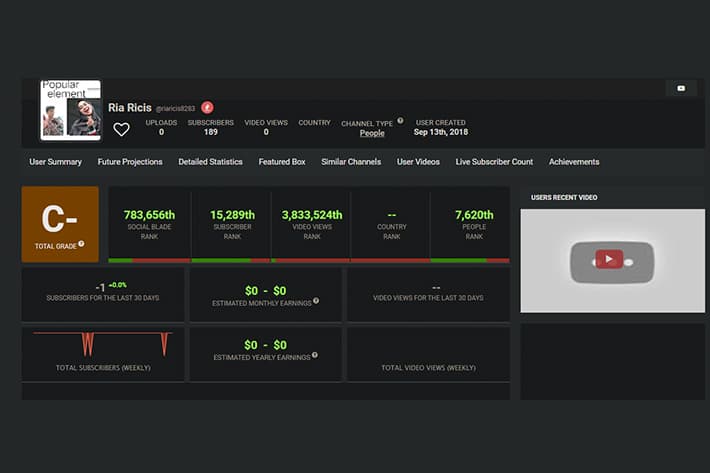Open Live Subscriber Count tab

click(494, 162)
